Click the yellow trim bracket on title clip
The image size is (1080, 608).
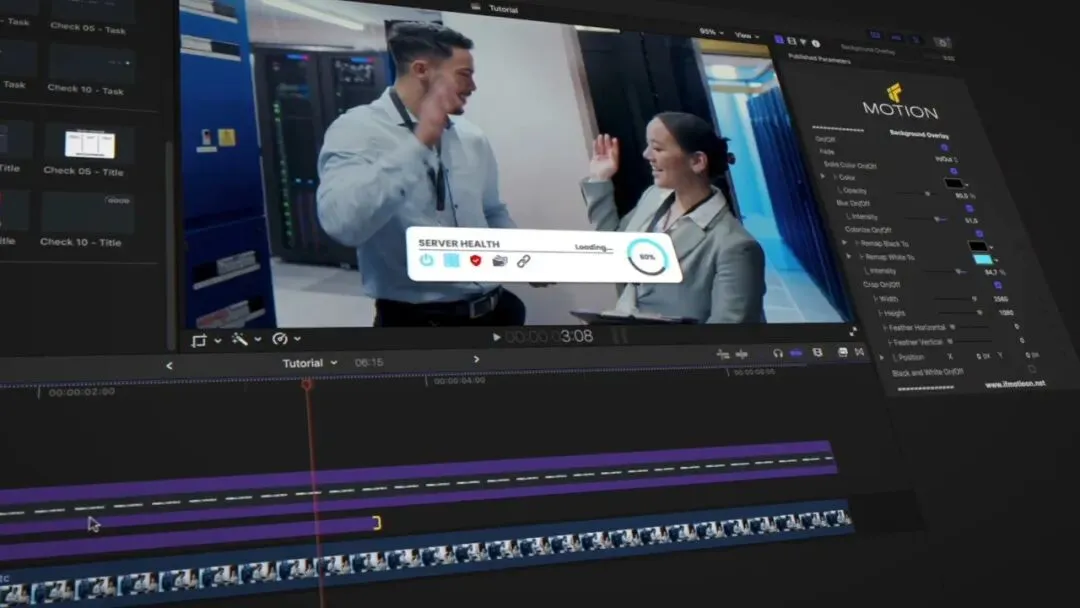coord(377,523)
